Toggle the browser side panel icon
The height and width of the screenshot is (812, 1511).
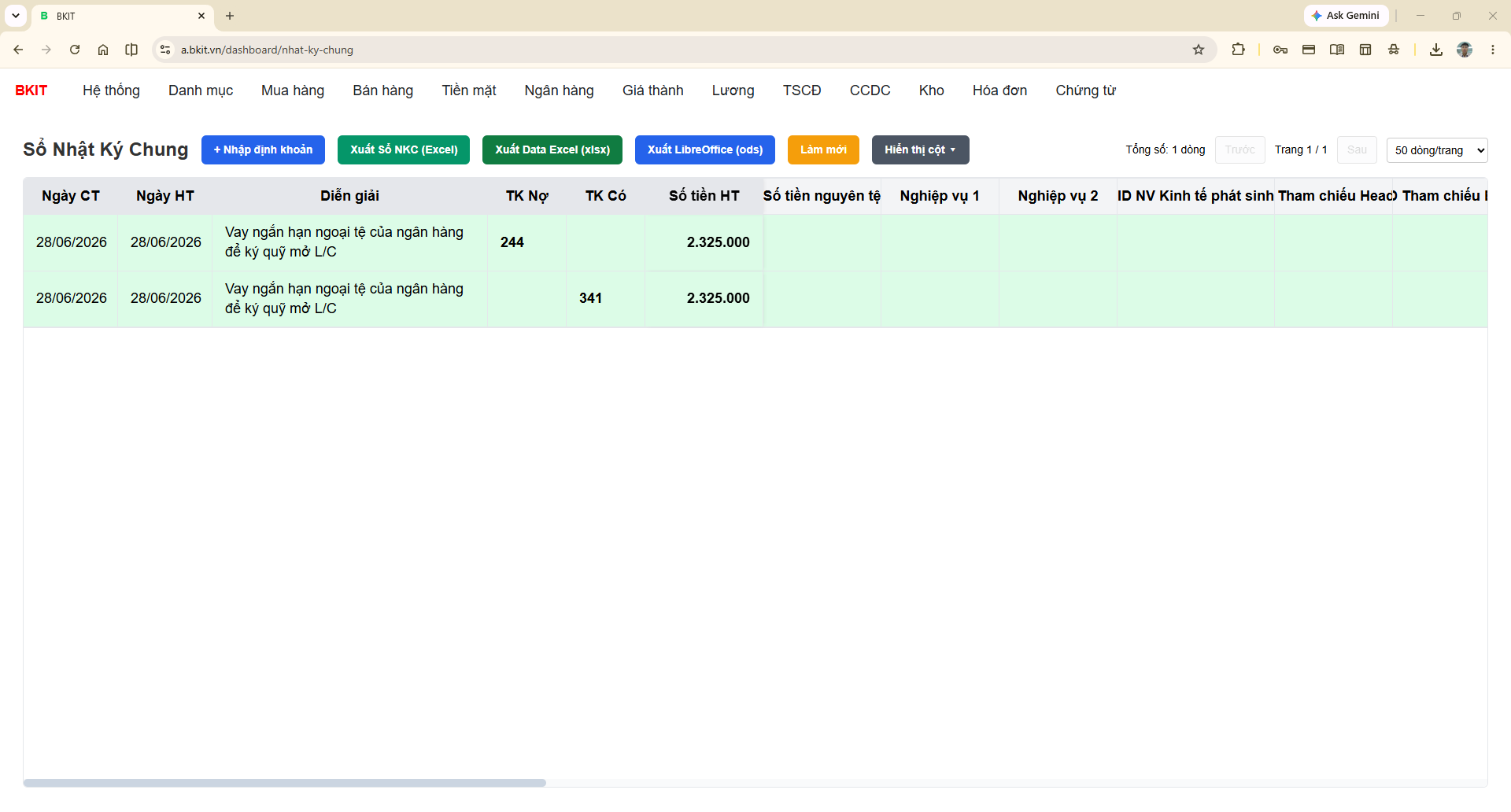click(131, 50)
